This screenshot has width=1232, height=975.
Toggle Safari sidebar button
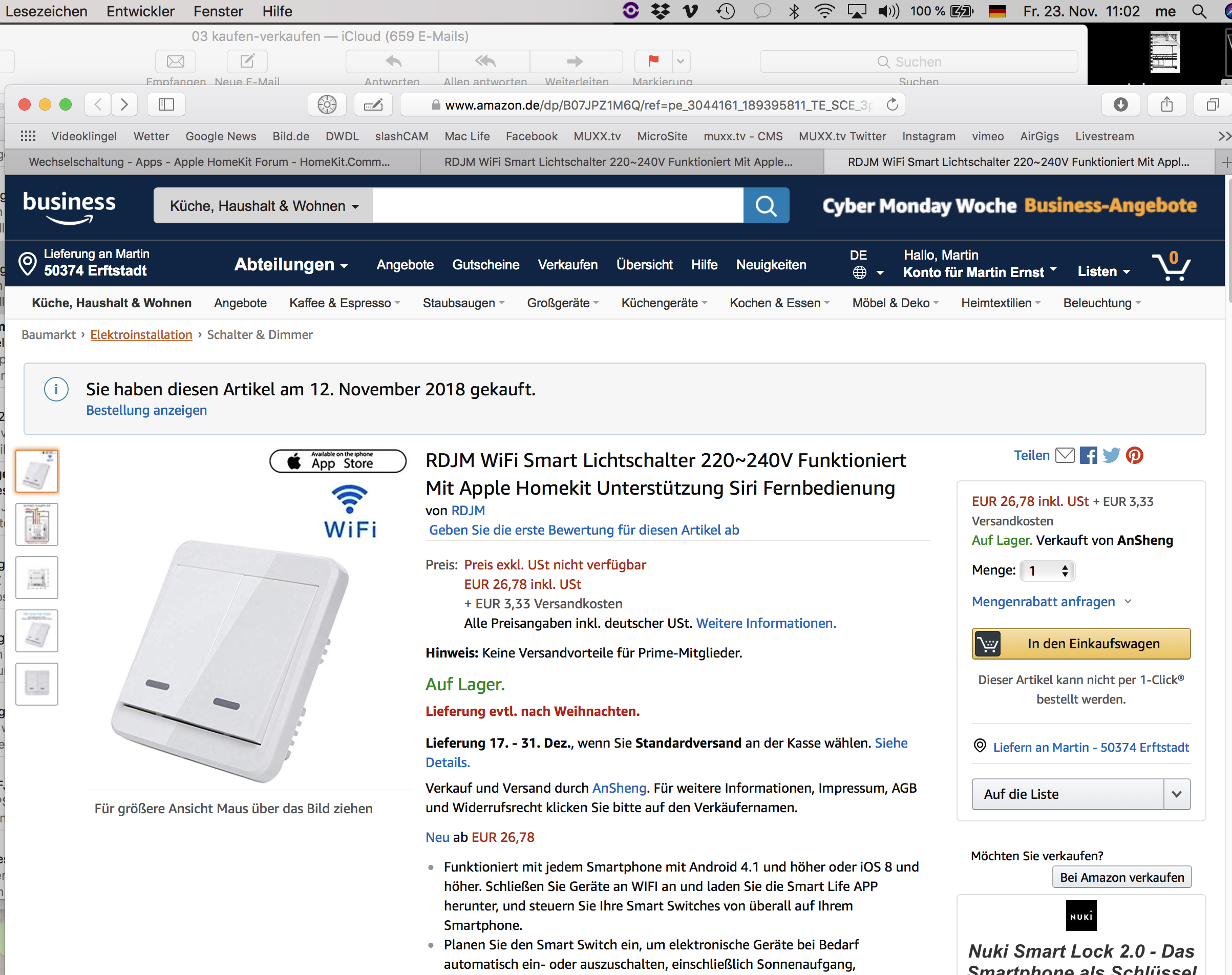[166, 104]
